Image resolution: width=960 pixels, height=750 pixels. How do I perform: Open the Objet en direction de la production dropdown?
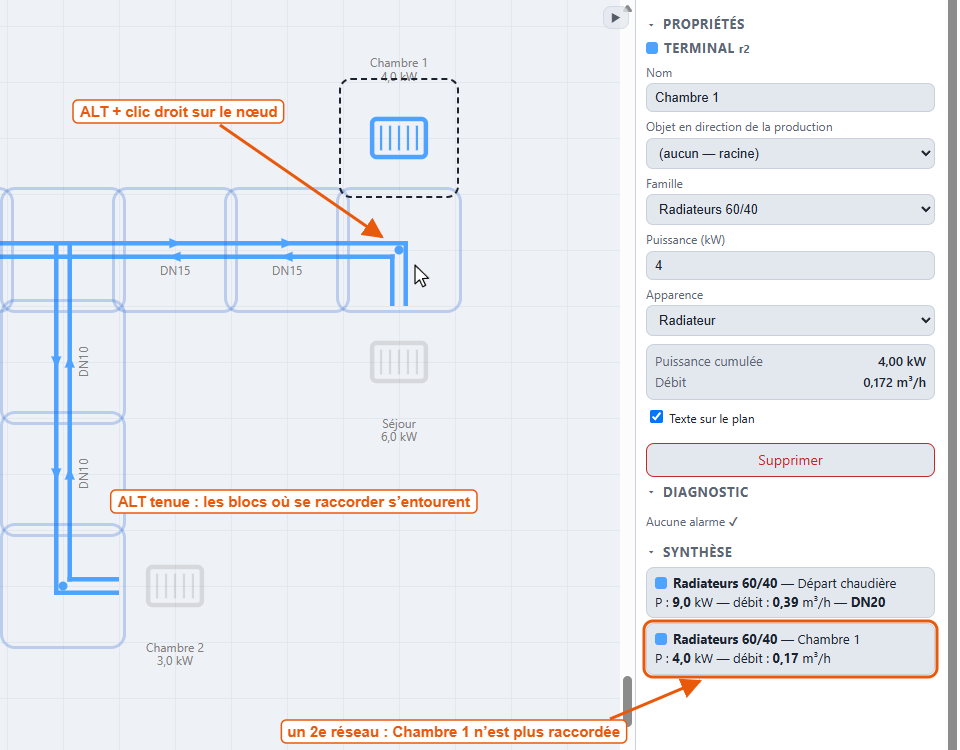[x=790, y=153]
